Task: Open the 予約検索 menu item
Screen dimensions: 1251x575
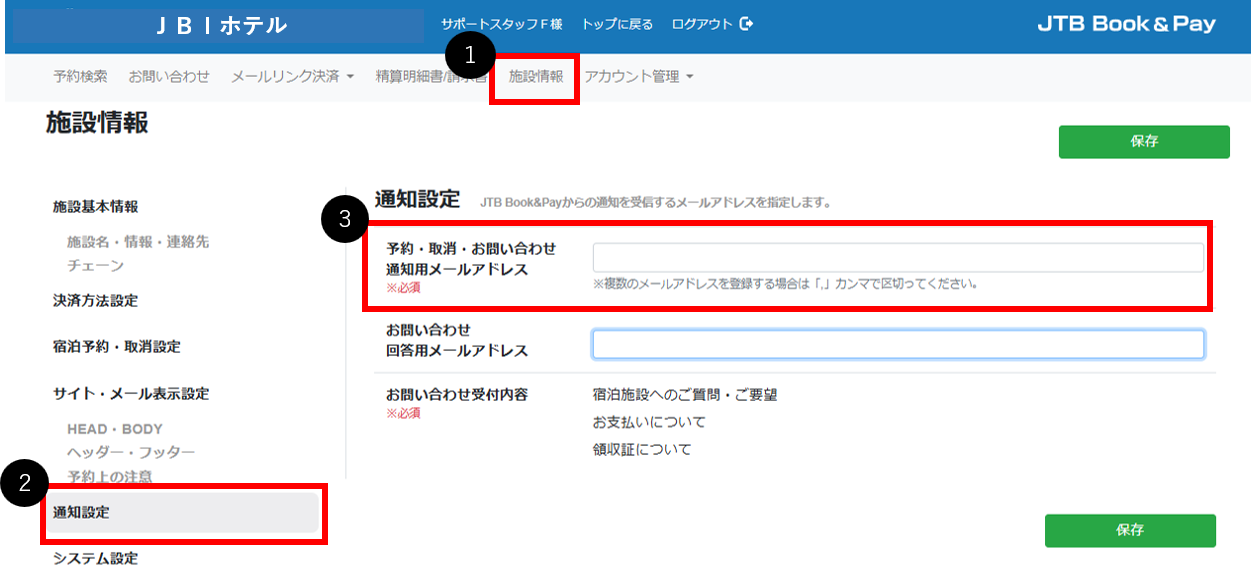Action: (x=80, y=76)
